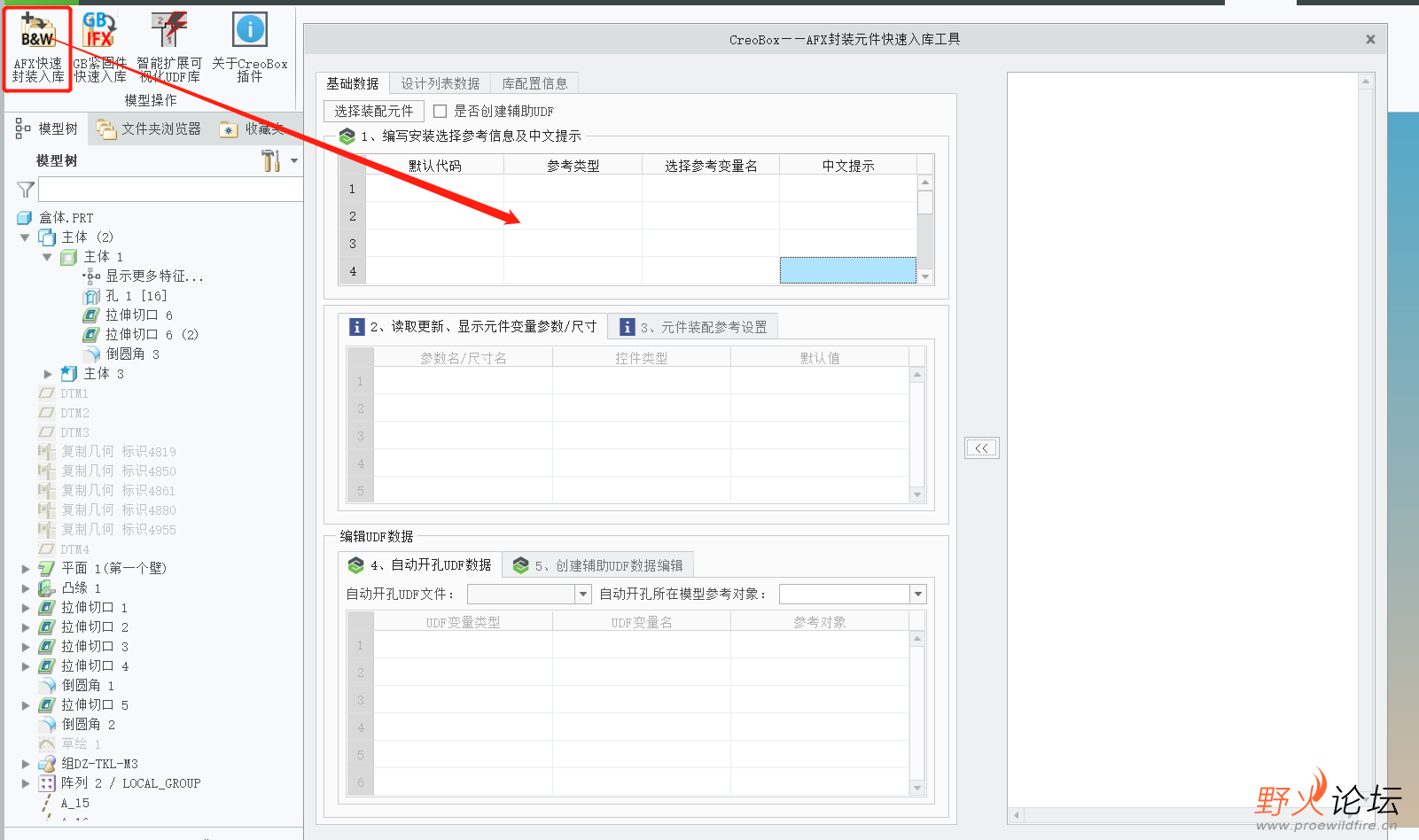The height and width of the screenshot is (840, 1419).
Task: Expand 主体 3 tree node
Action: [48, 374]
